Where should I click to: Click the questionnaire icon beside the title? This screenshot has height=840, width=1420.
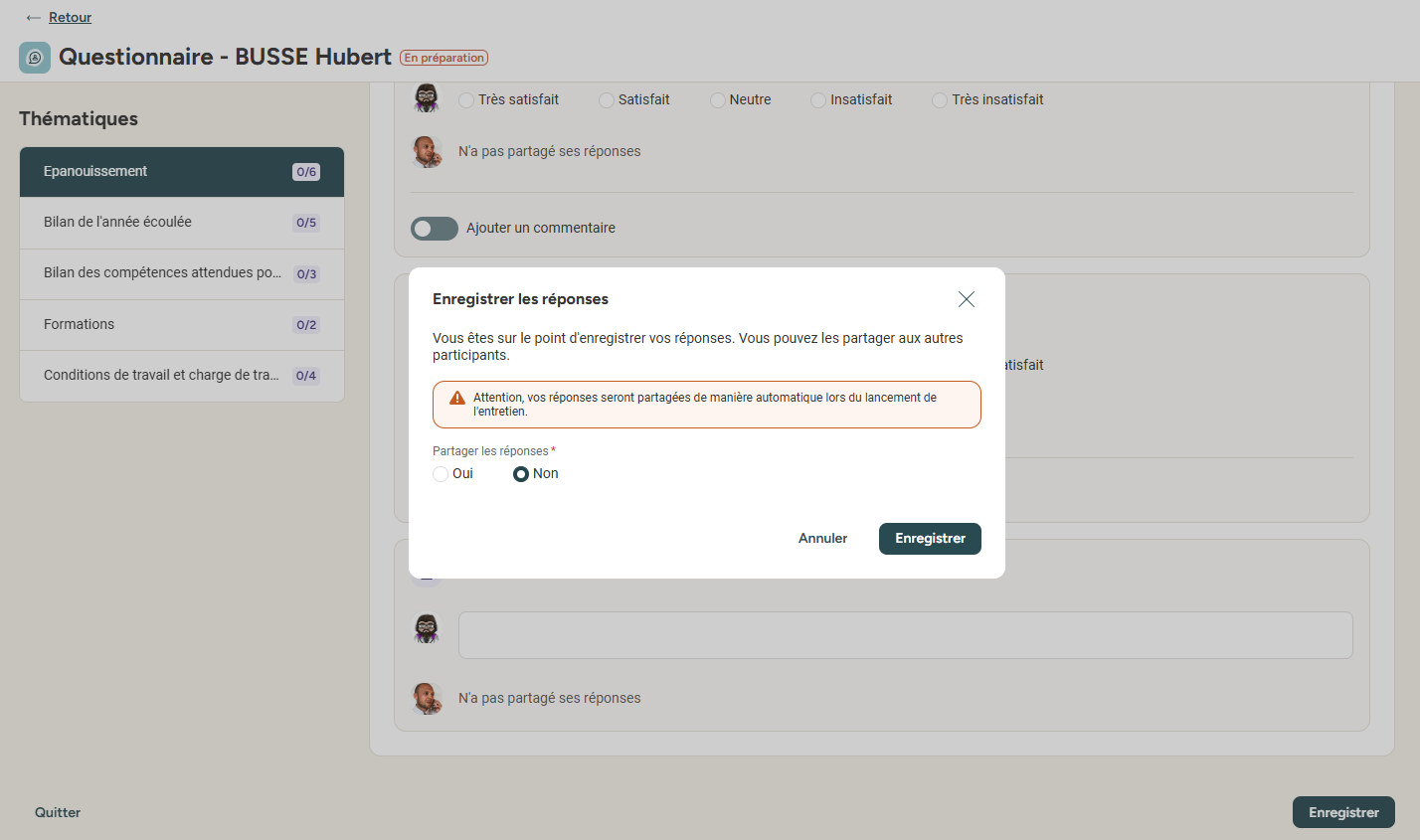click(35, 58)
